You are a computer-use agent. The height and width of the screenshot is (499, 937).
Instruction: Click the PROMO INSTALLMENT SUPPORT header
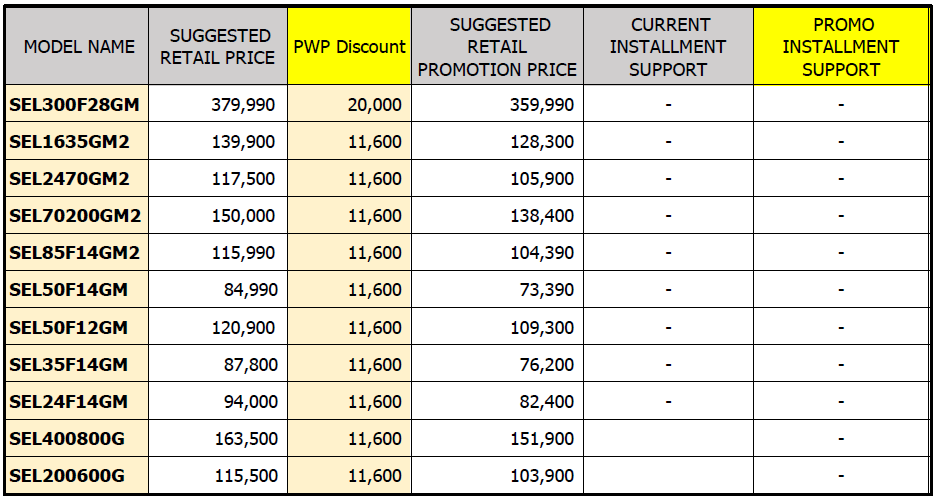pyautogui.click(x=840, y=47)
